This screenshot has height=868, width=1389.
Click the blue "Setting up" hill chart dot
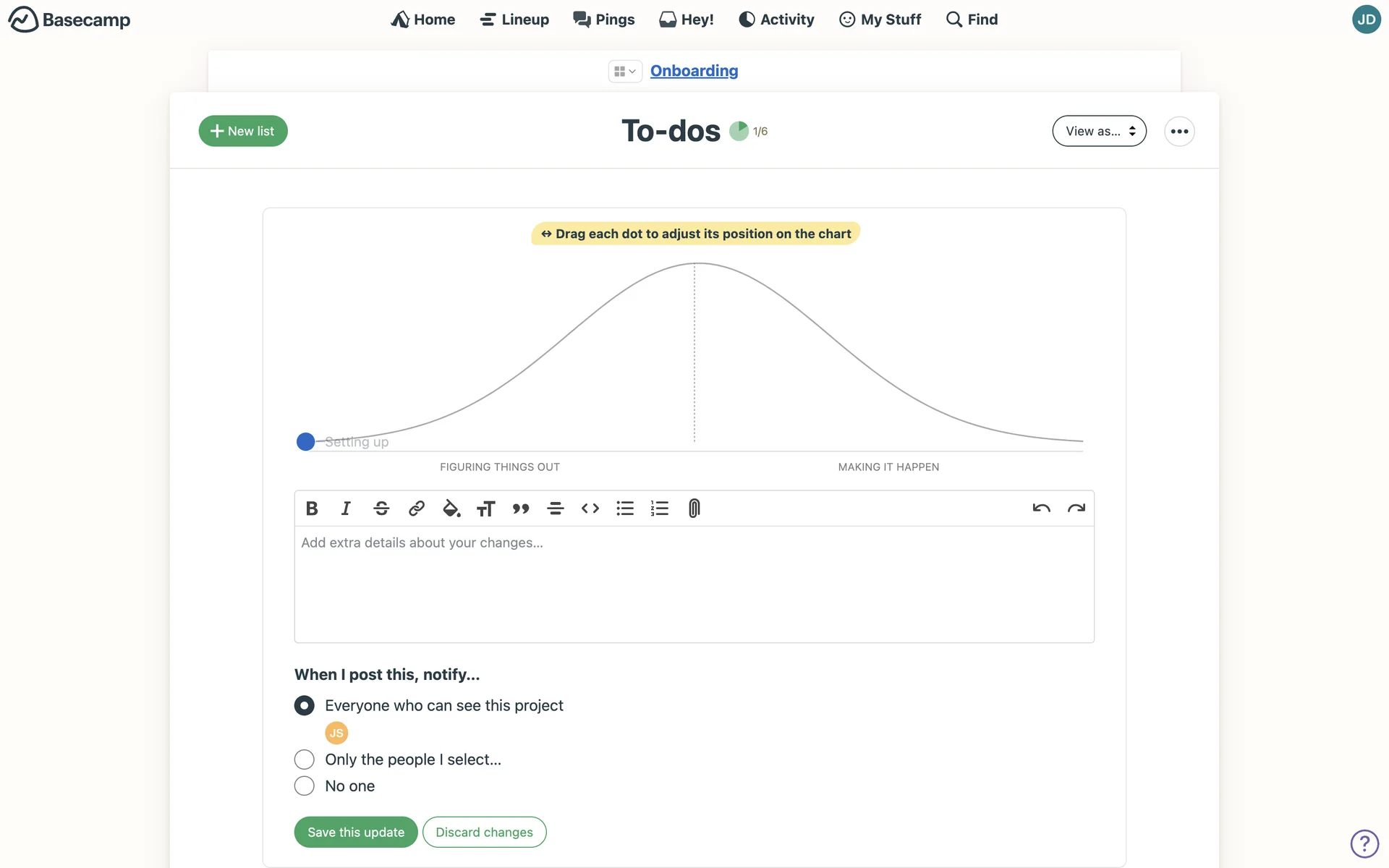[x=305, y=441]
